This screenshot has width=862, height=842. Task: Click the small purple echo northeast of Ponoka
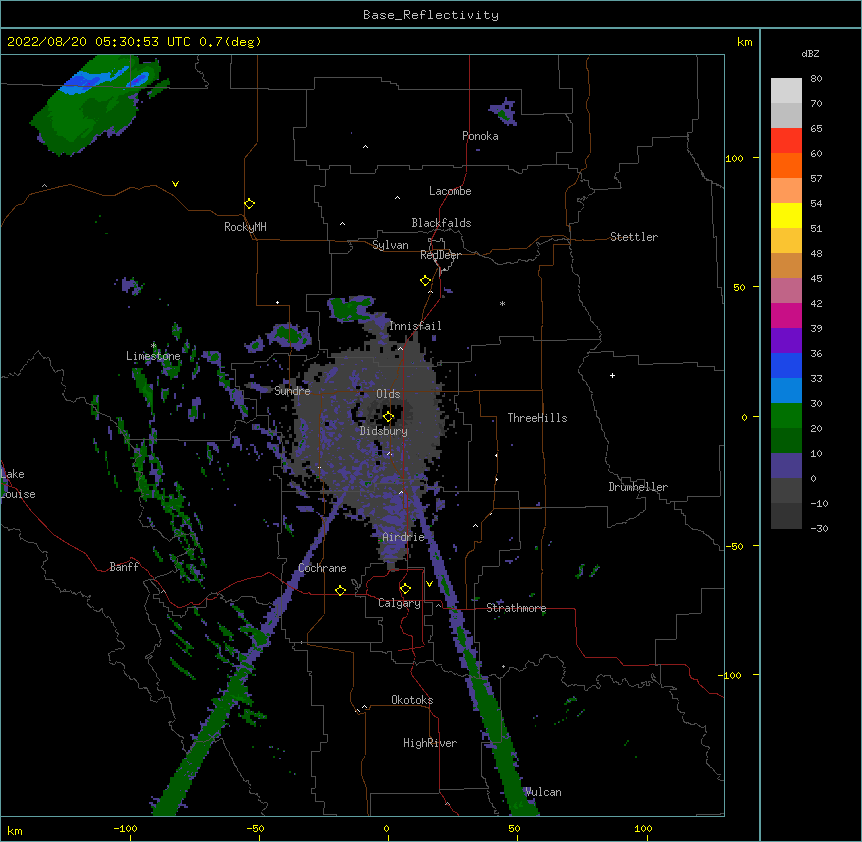click(x=504, y=112)
